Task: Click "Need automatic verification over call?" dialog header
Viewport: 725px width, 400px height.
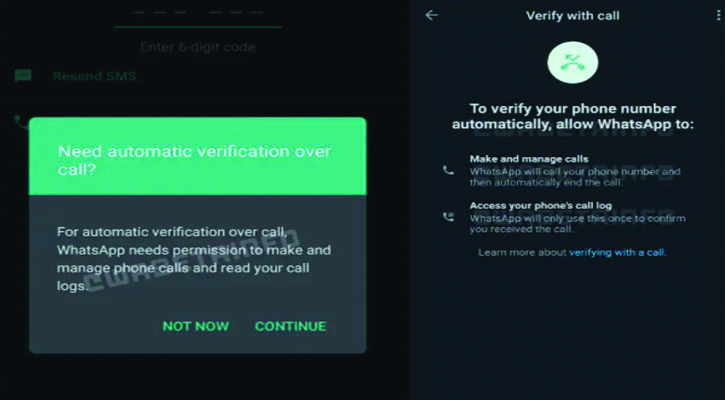Action: pyautogui.click(x=197, y=157)
